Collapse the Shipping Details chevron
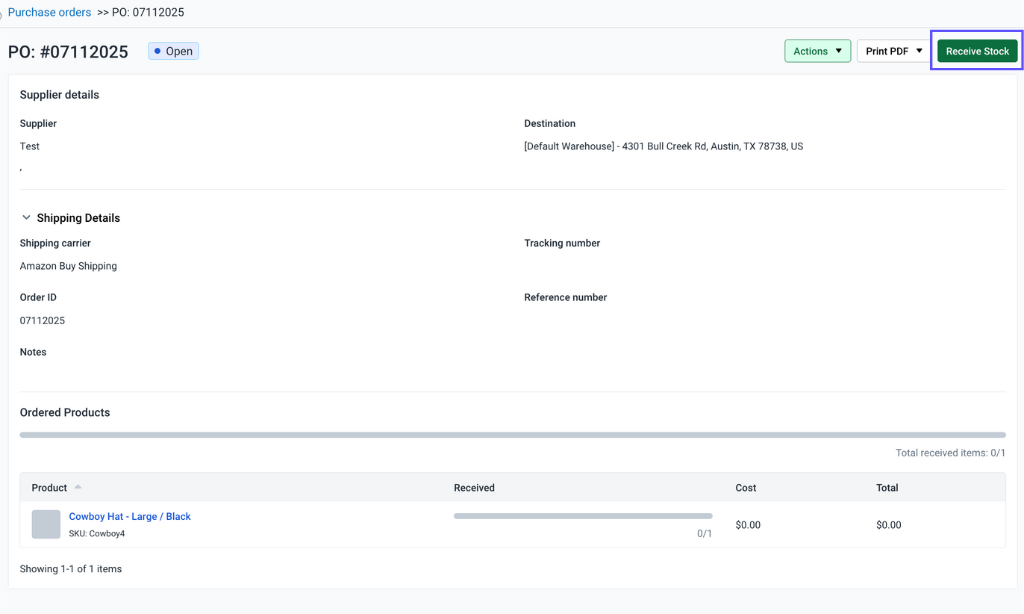This screenshot has width=1024, height=614. 26,218
